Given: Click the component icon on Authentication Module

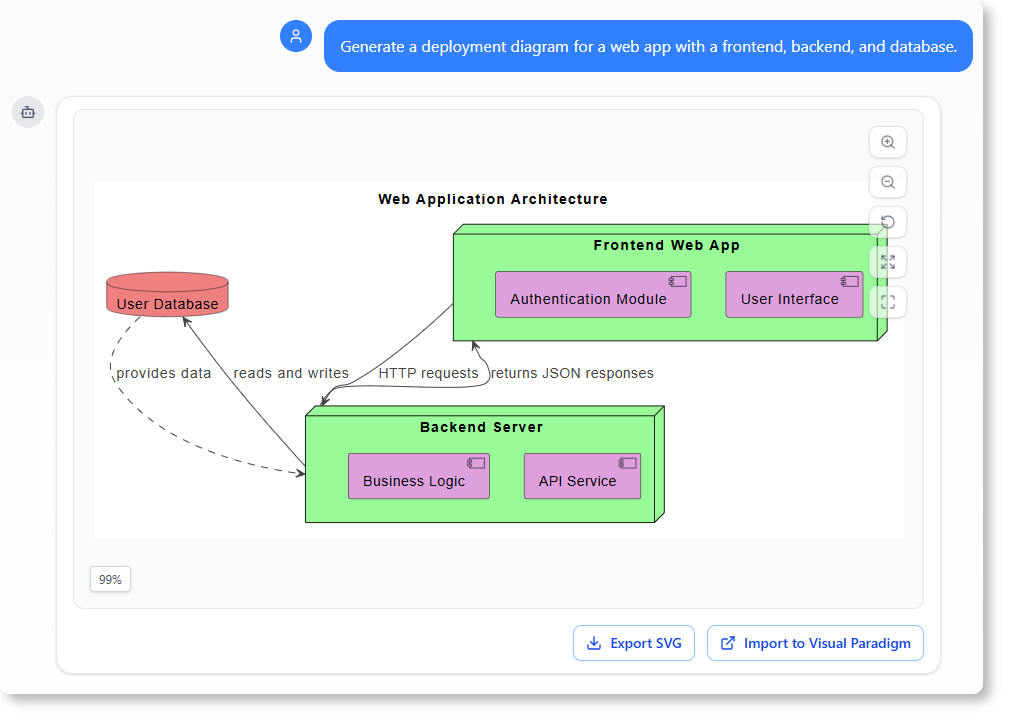Looking at the screenshot, I should 676,281.
